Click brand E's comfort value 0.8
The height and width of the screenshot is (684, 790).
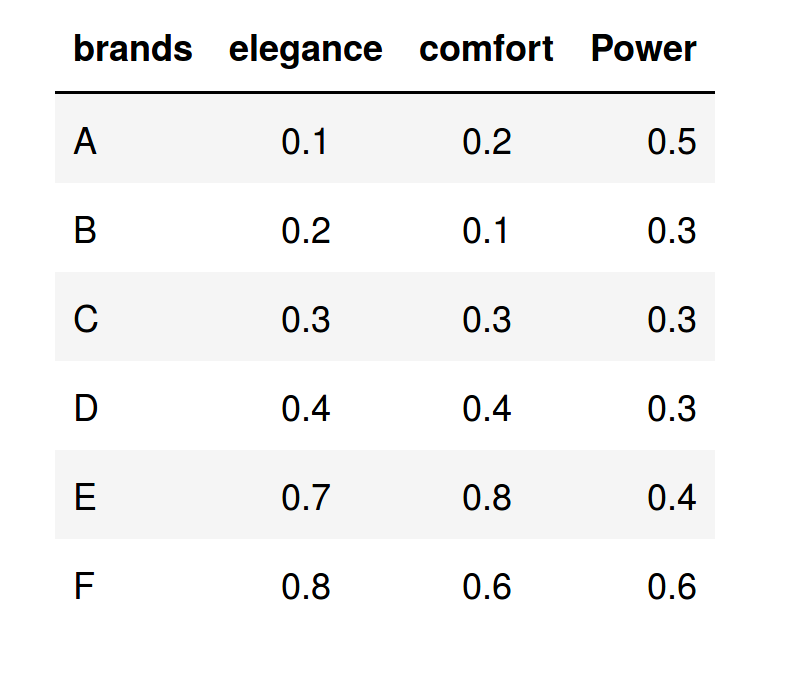[486, 498]
